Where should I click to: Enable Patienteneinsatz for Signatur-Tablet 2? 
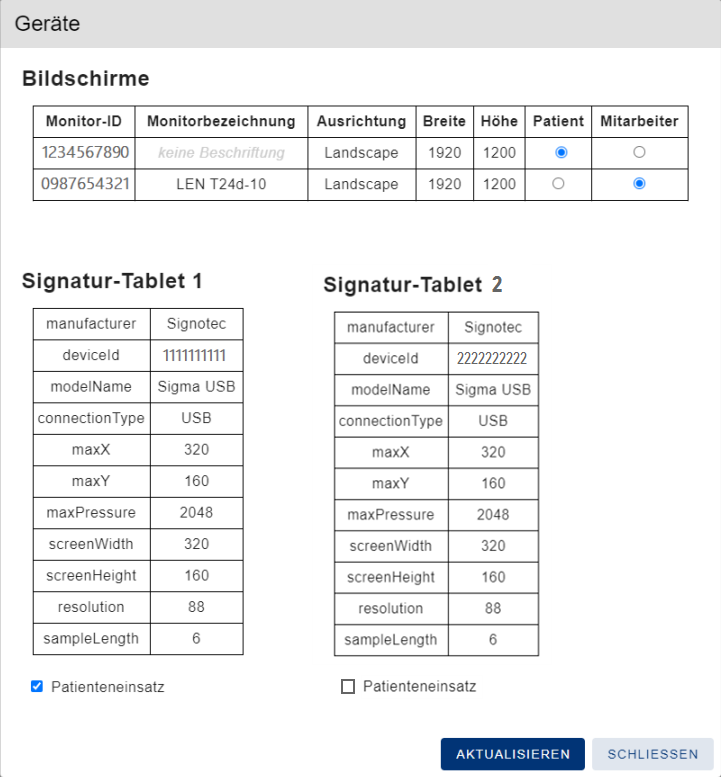pos(348,687)
